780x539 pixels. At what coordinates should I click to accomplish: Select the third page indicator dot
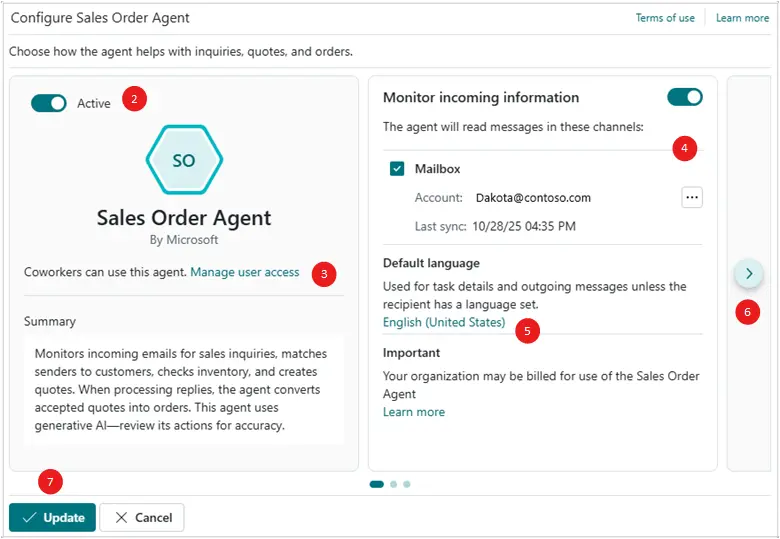[407, 484]
